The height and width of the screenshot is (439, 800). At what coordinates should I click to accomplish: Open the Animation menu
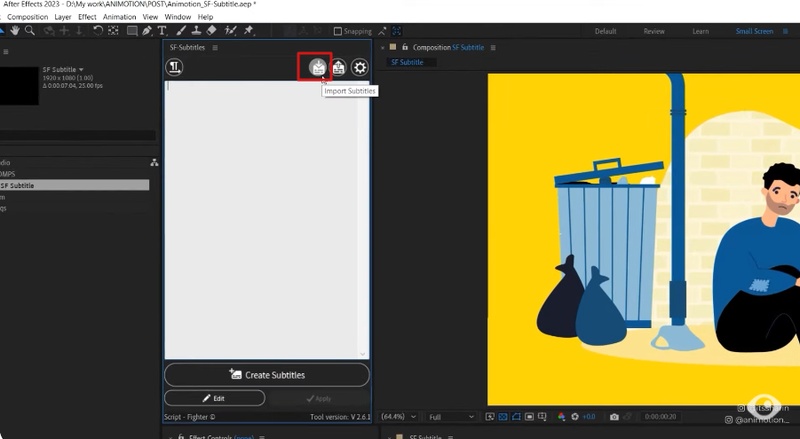(x=119, y=17)
